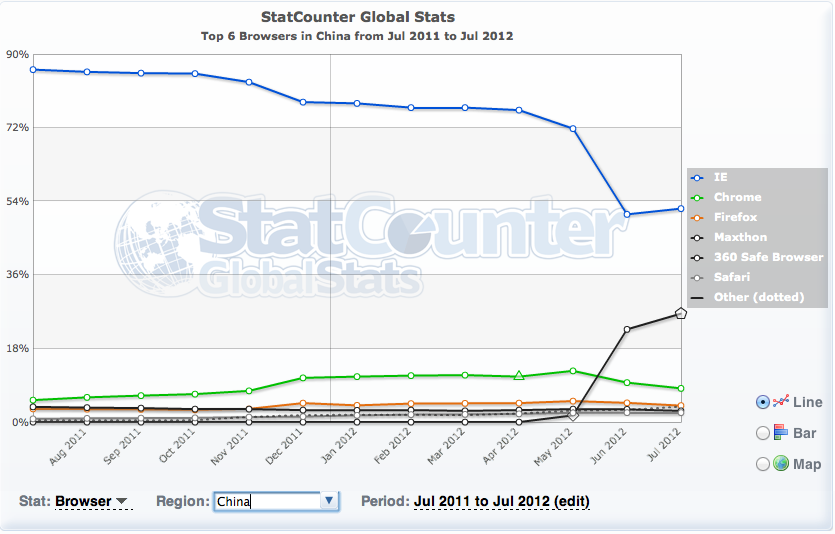Screen dimensions: 835x534
Task: Click the bar chart icon
Action: click(781, 432)
